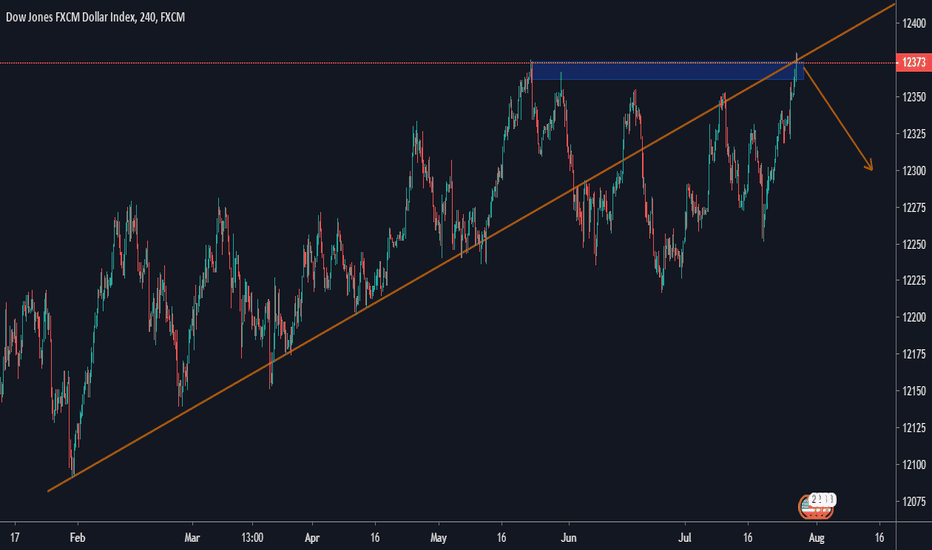Click the Apr label on time axis
Image resolution: width=932 pixels, height=550 pixels.
click(312, 538)
